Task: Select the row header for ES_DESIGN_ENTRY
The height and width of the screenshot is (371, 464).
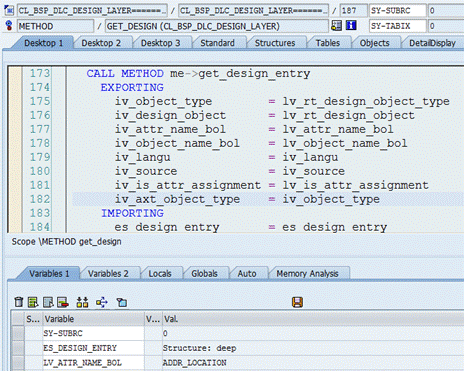Action: (18, 348)
